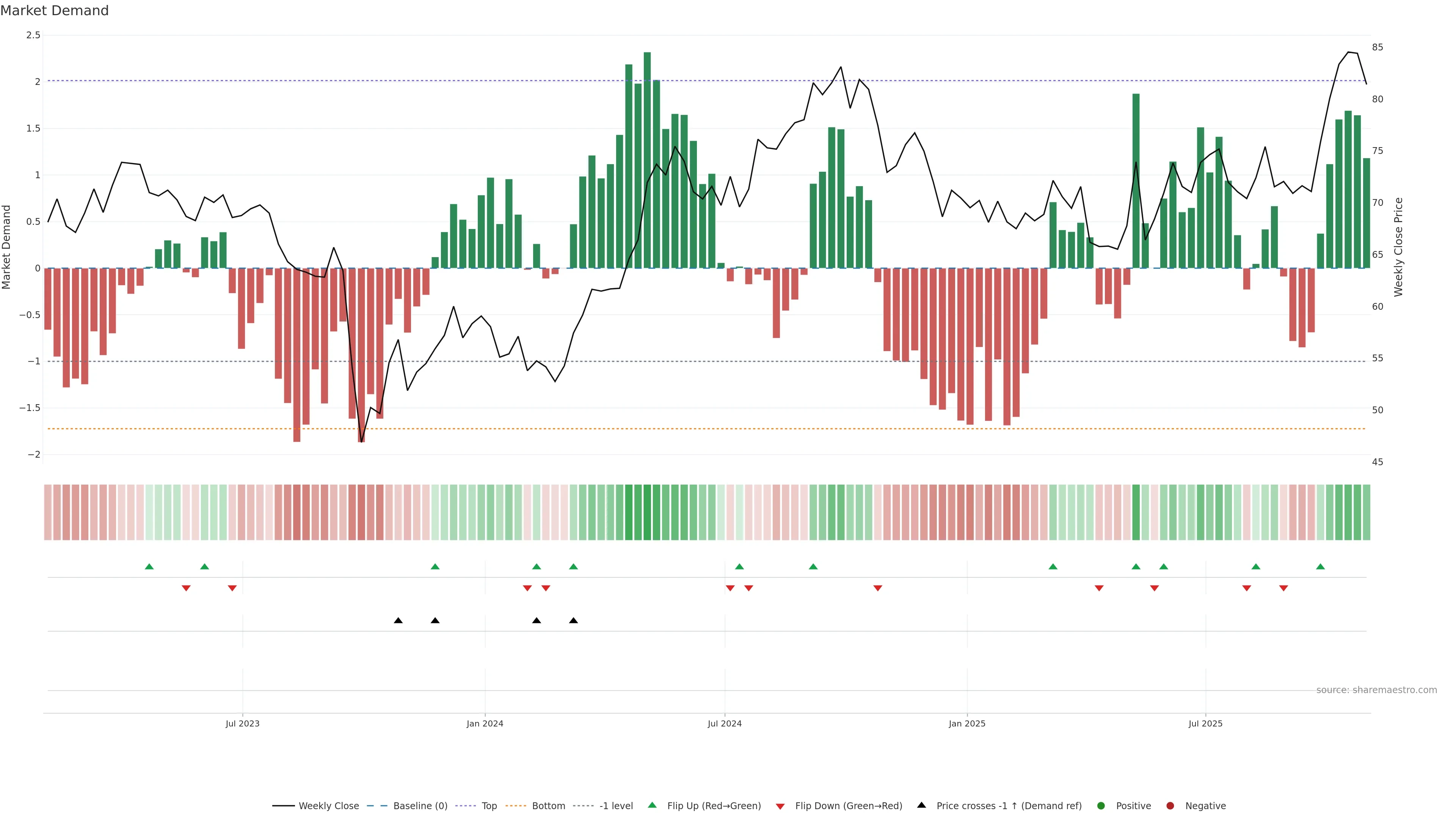Click the Bottom legend line marker
The width and height of the screenshot is (1456, 819).
(x=516, y=805)
